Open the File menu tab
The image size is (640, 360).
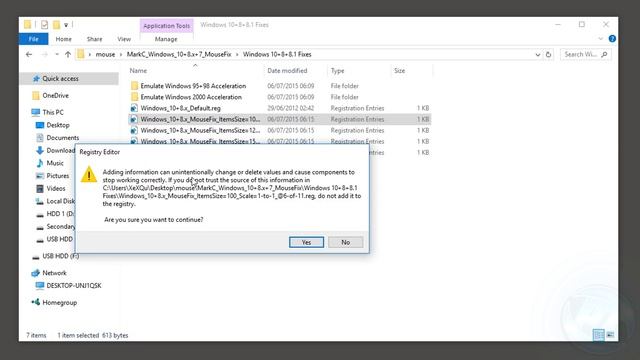[x=33, y=39]
